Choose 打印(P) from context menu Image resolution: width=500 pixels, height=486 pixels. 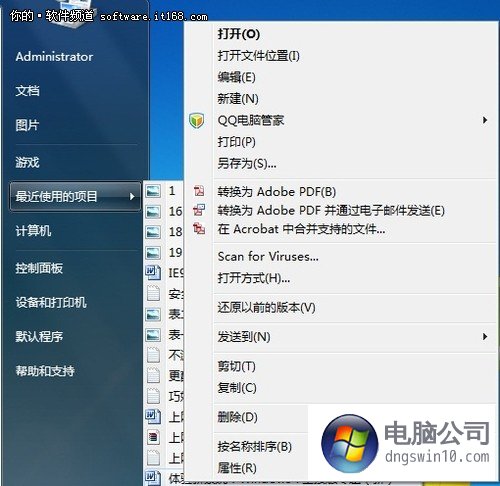(237, 142)
